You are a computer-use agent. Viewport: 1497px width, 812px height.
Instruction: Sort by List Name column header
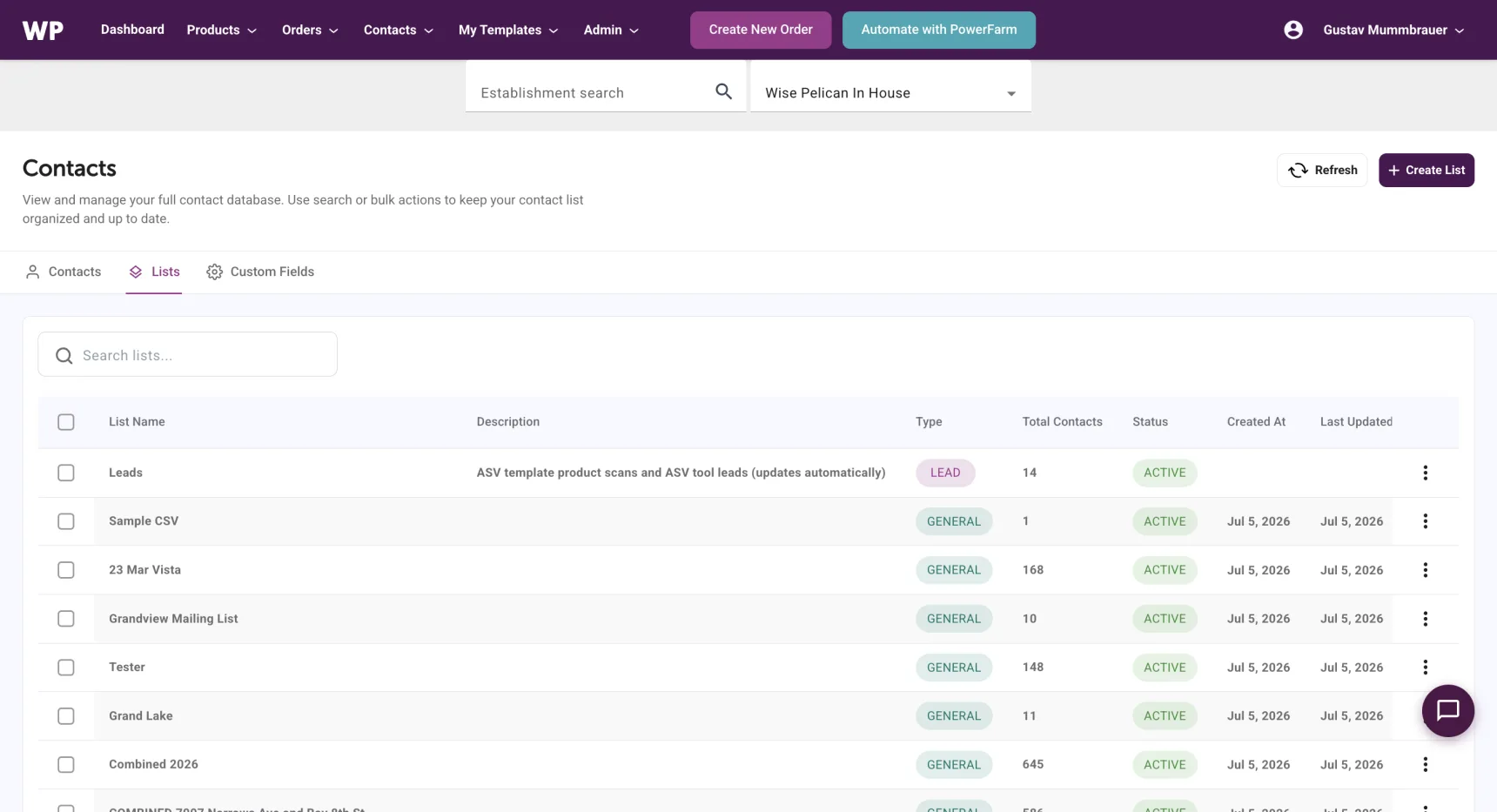(137, 421)
